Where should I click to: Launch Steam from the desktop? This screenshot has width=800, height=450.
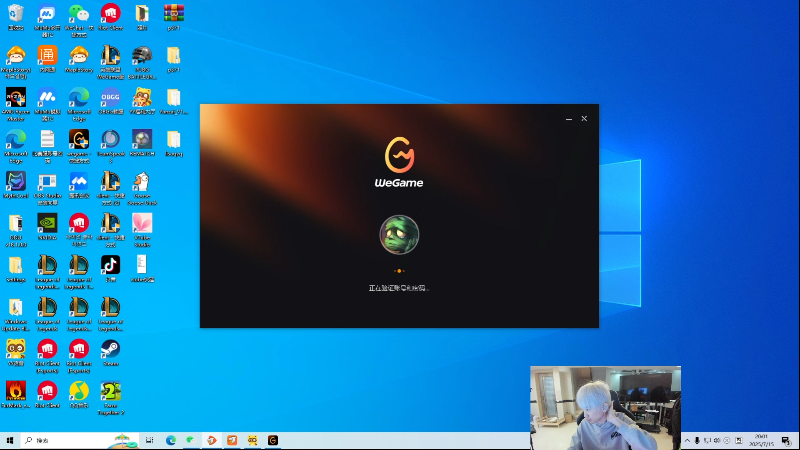coord(110,349)
